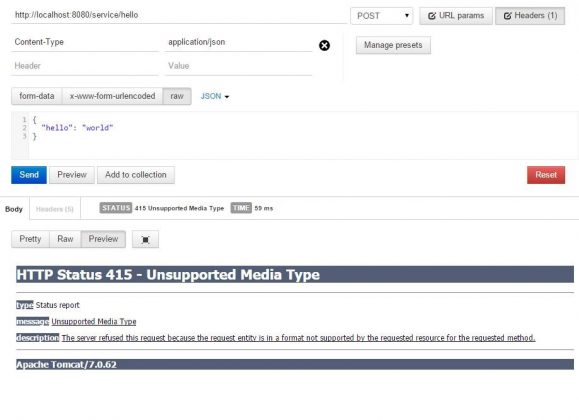Click the fullscreen icon next to Preview

click(145, 239)
